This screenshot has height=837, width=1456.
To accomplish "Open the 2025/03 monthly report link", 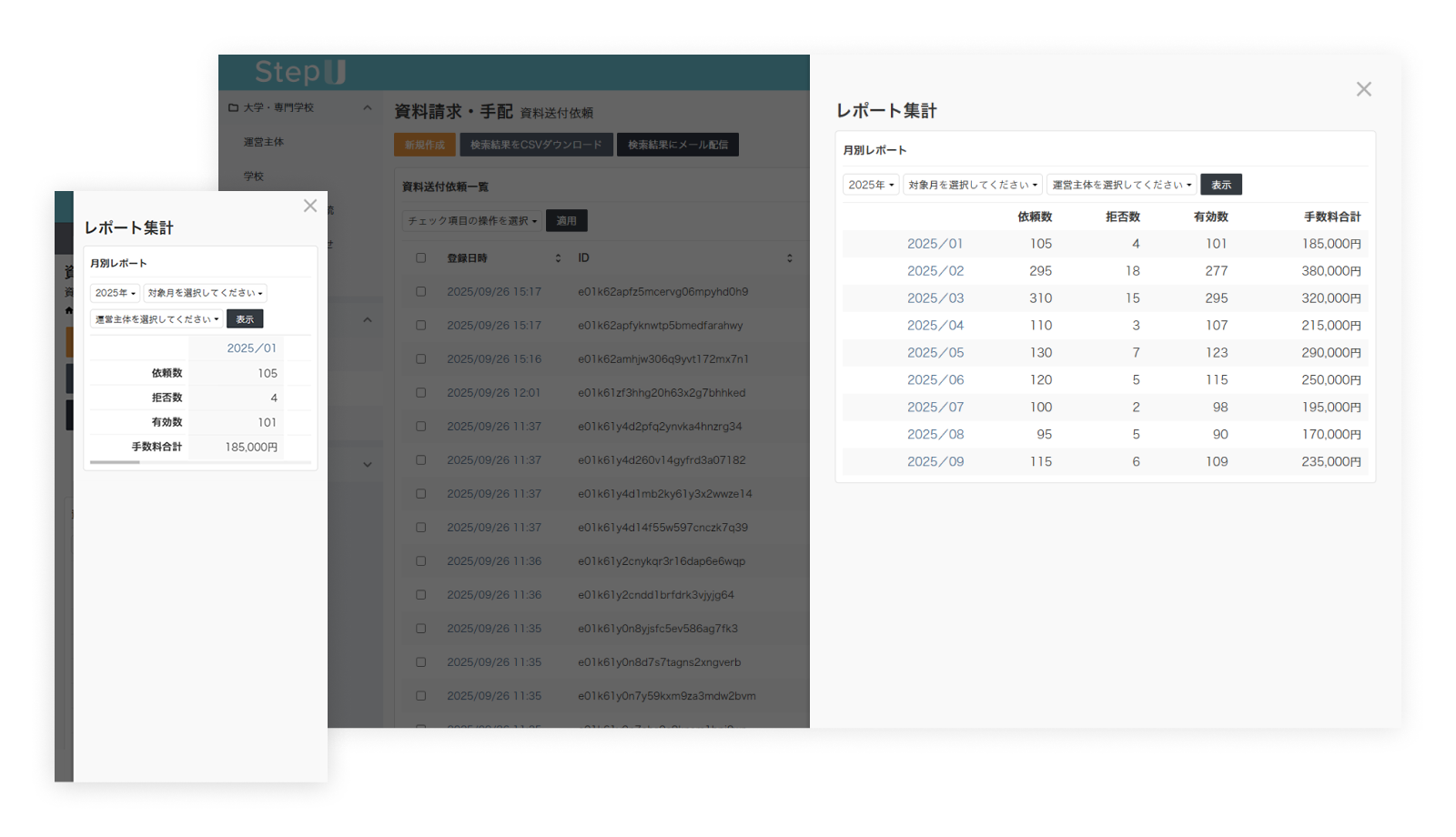I will point(935,298).
